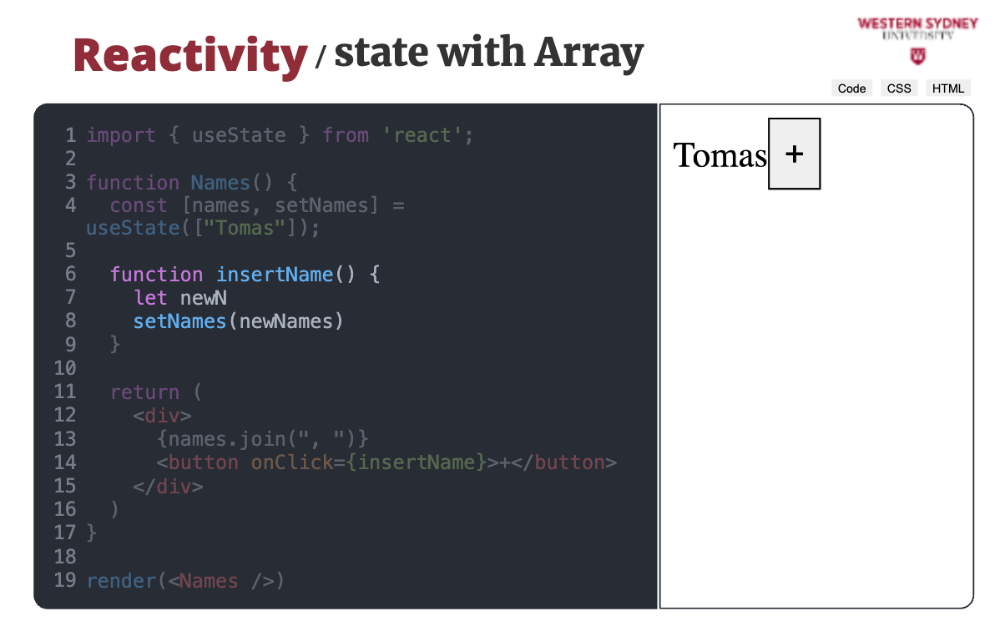Click the 'function insertName()' line
Viewport: 1000px width, 624px height.
tap(244, 274)
